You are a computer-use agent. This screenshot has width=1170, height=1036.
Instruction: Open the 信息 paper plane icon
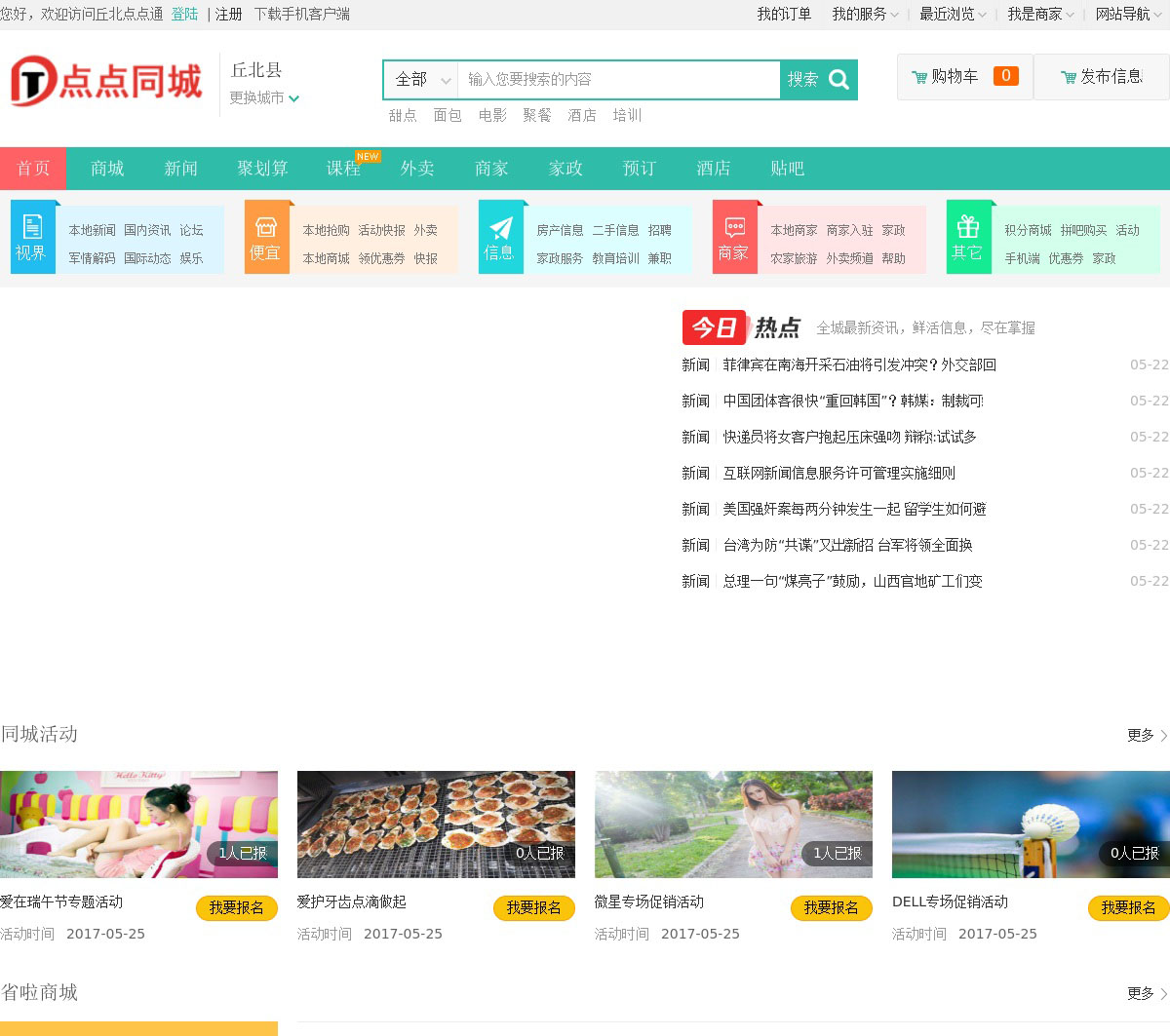click(500, 228)
